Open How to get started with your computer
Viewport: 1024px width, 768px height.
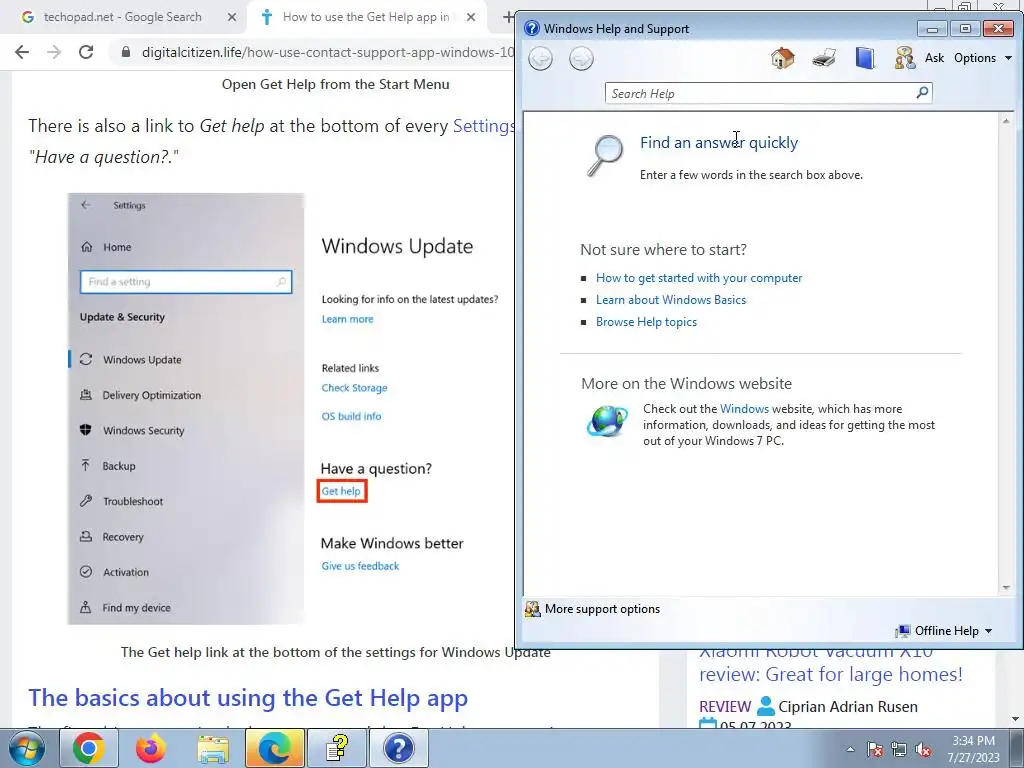pyautogui.click(x=699, y=278)
